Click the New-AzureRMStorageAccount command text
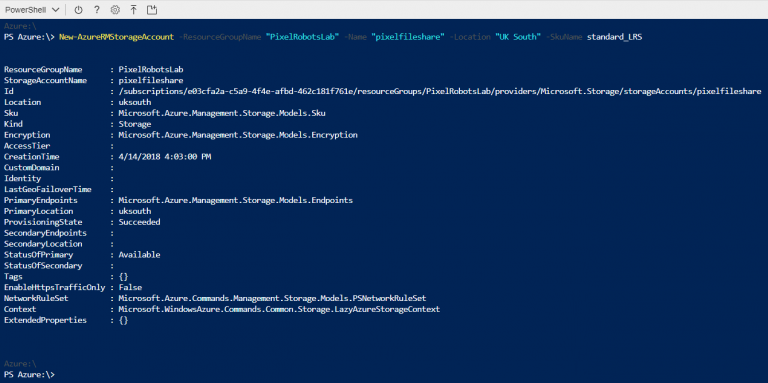This screenshot has height=383, width=768. tap(117, 37)
